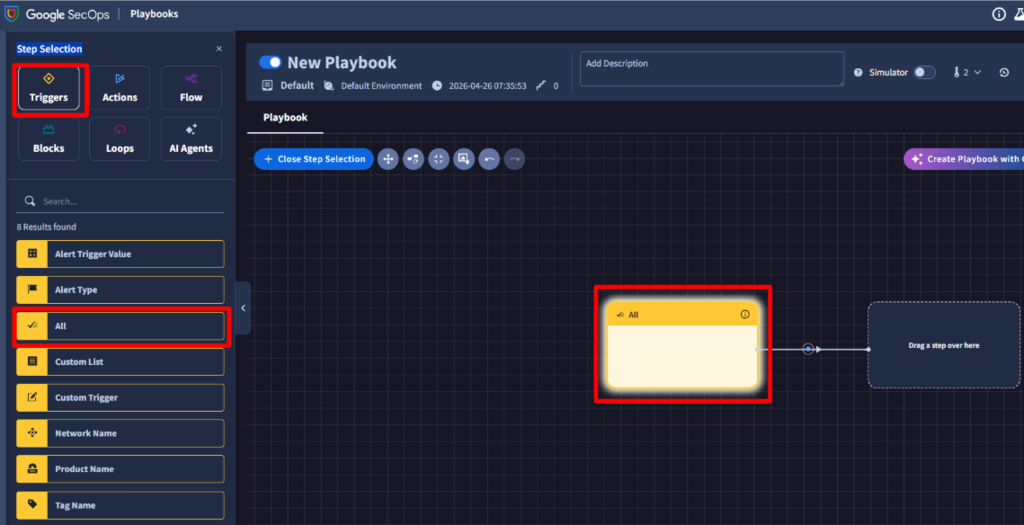Select the AI Agents step category
1024x525 pixels.
[x=191, y=138]
